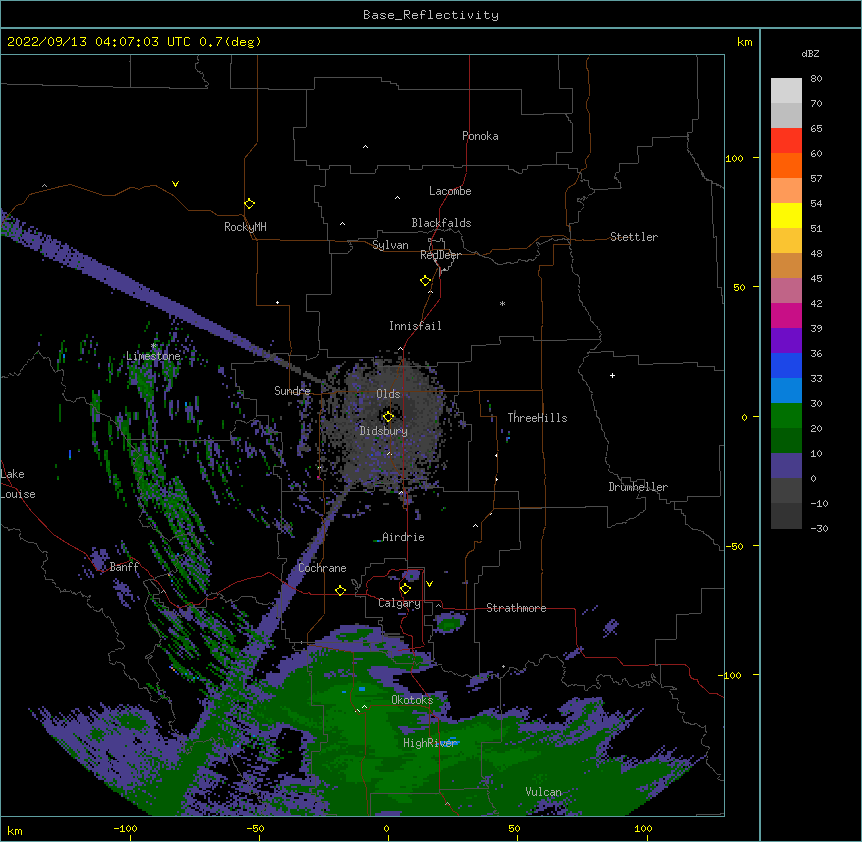Select the Drumheller label

(638, 487)
